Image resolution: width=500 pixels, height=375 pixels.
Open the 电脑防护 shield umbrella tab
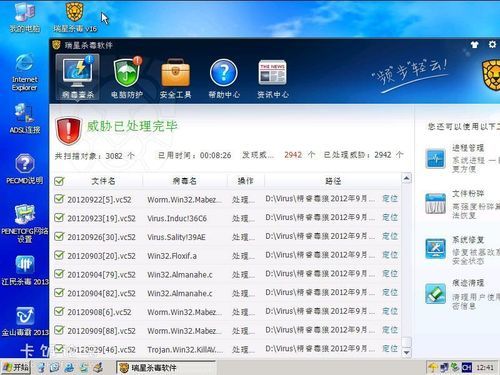point(127,79)
